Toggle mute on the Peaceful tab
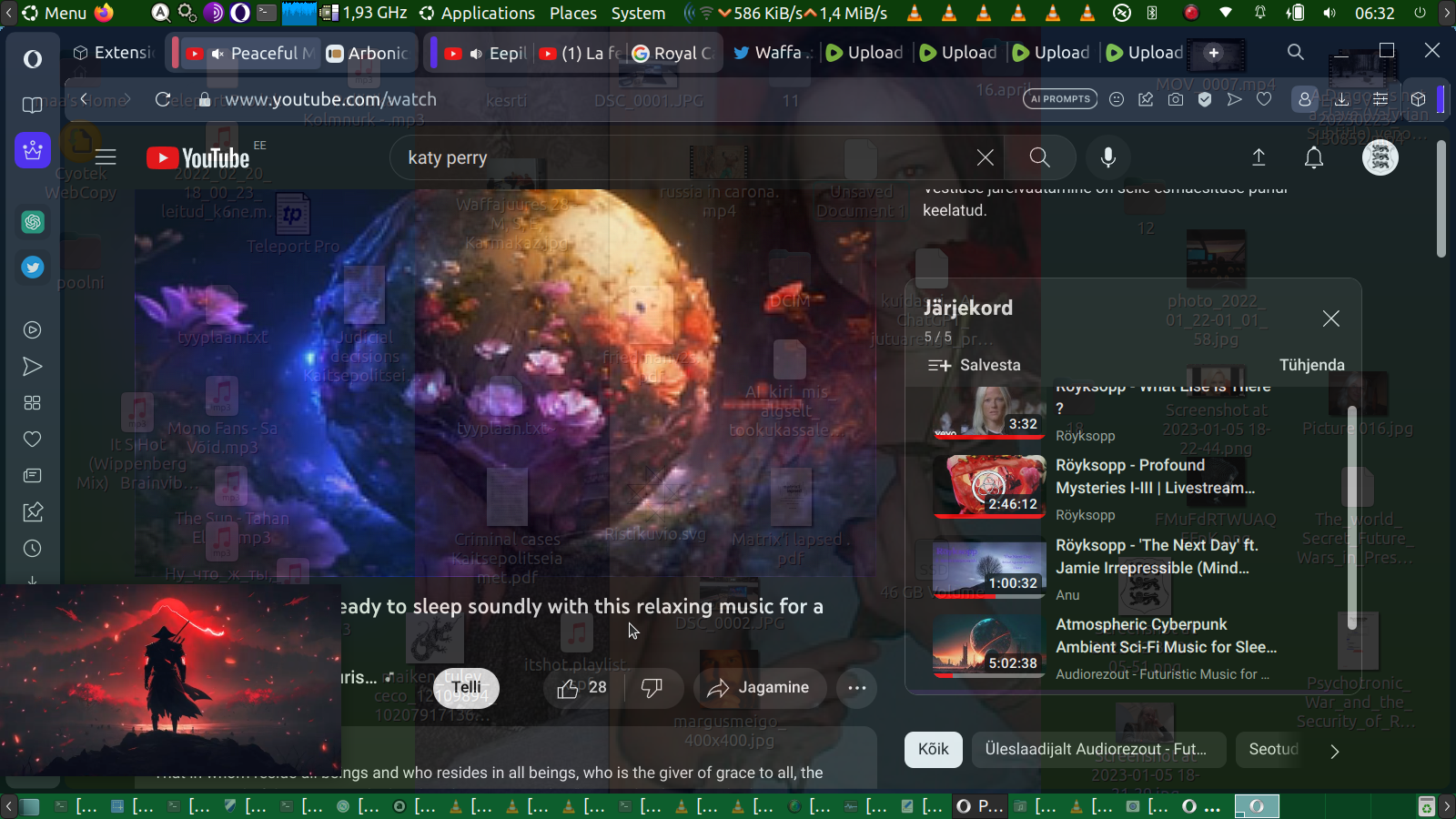This screenshot has width=1456, height=819. point(217,54)
